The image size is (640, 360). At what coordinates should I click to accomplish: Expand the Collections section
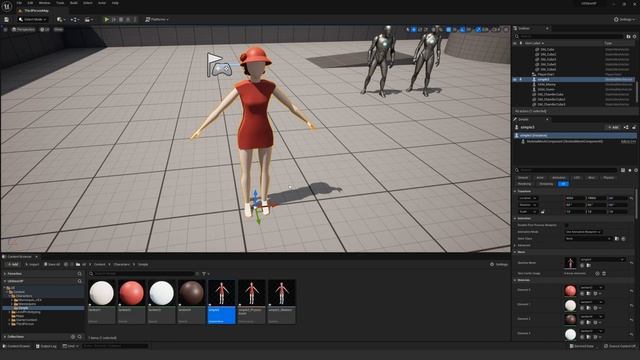click(5, 337)
